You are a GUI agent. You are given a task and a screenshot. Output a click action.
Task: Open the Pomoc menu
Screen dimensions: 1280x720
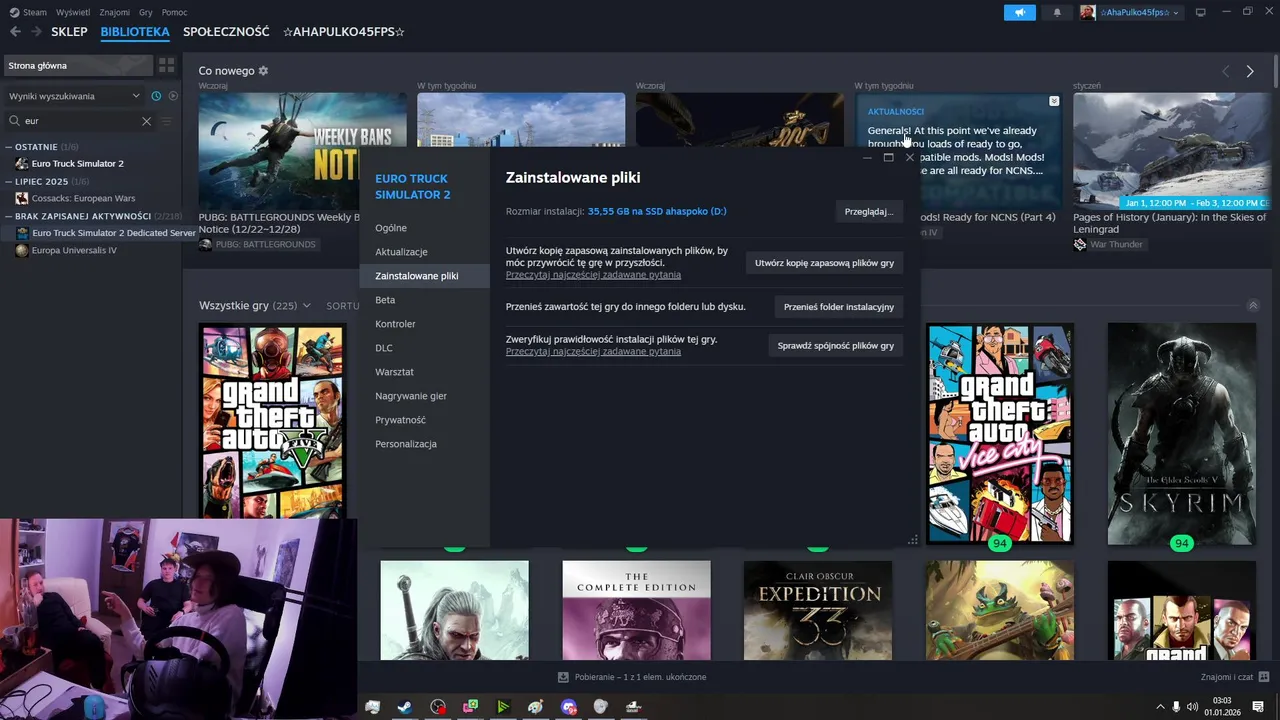click(174, 12)
